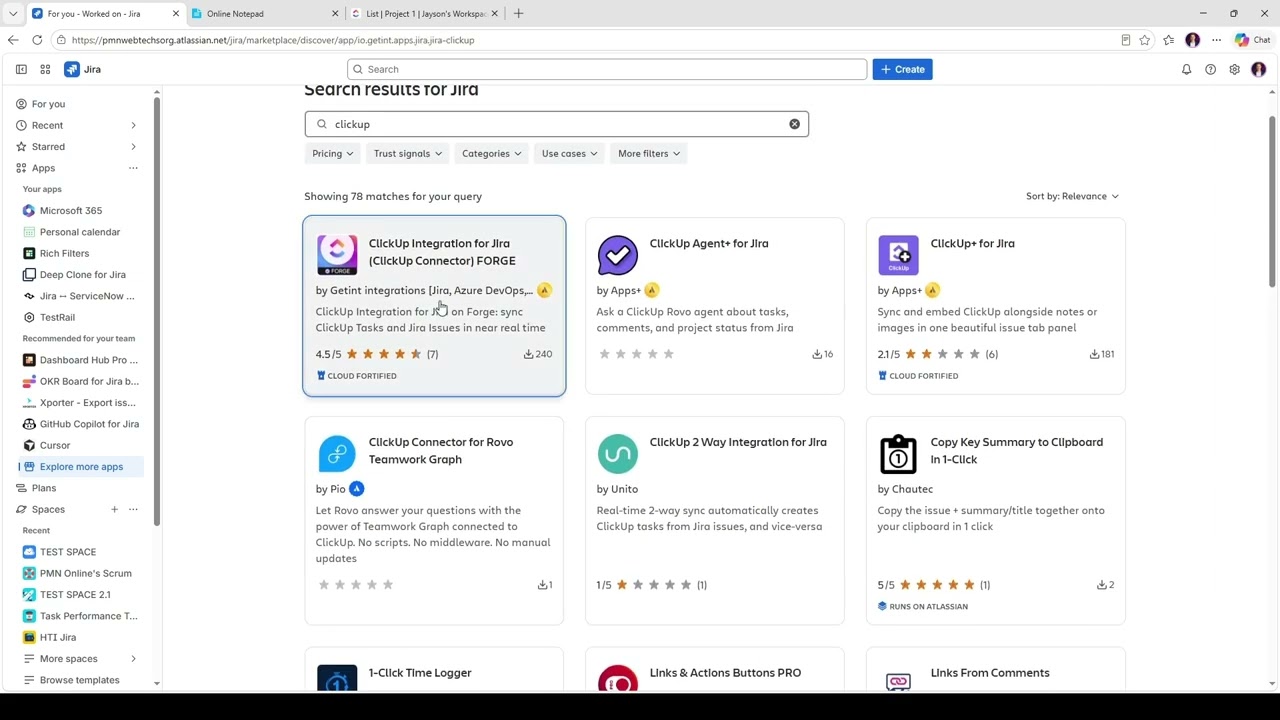Add a new space with the plus icon
The image size is (1280, 720).
click(114, 510)
